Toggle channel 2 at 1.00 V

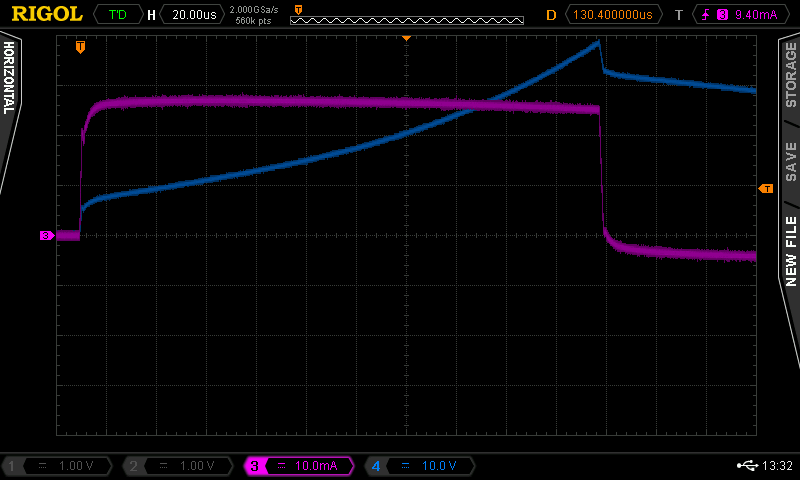(181, 466)
